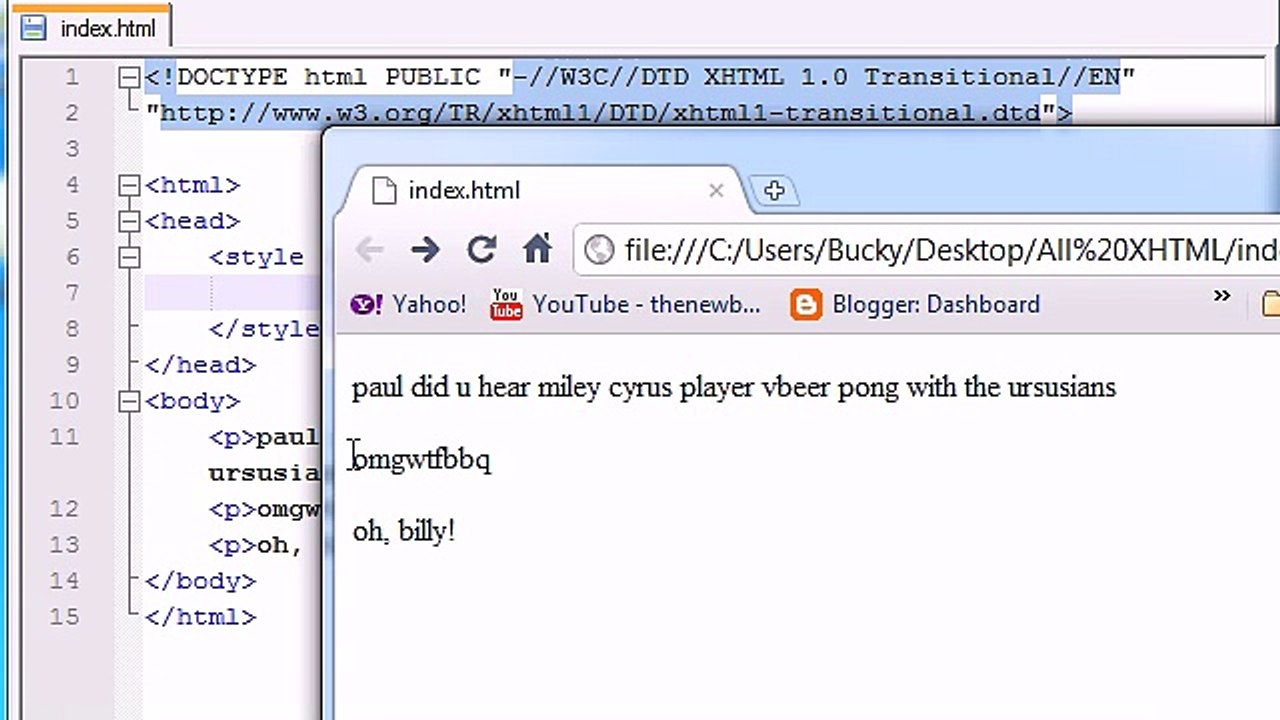Screen dimensions: 1280x720
Task: Click the text 'omgwtfbbq' in the page
Action: coord(421,460)
